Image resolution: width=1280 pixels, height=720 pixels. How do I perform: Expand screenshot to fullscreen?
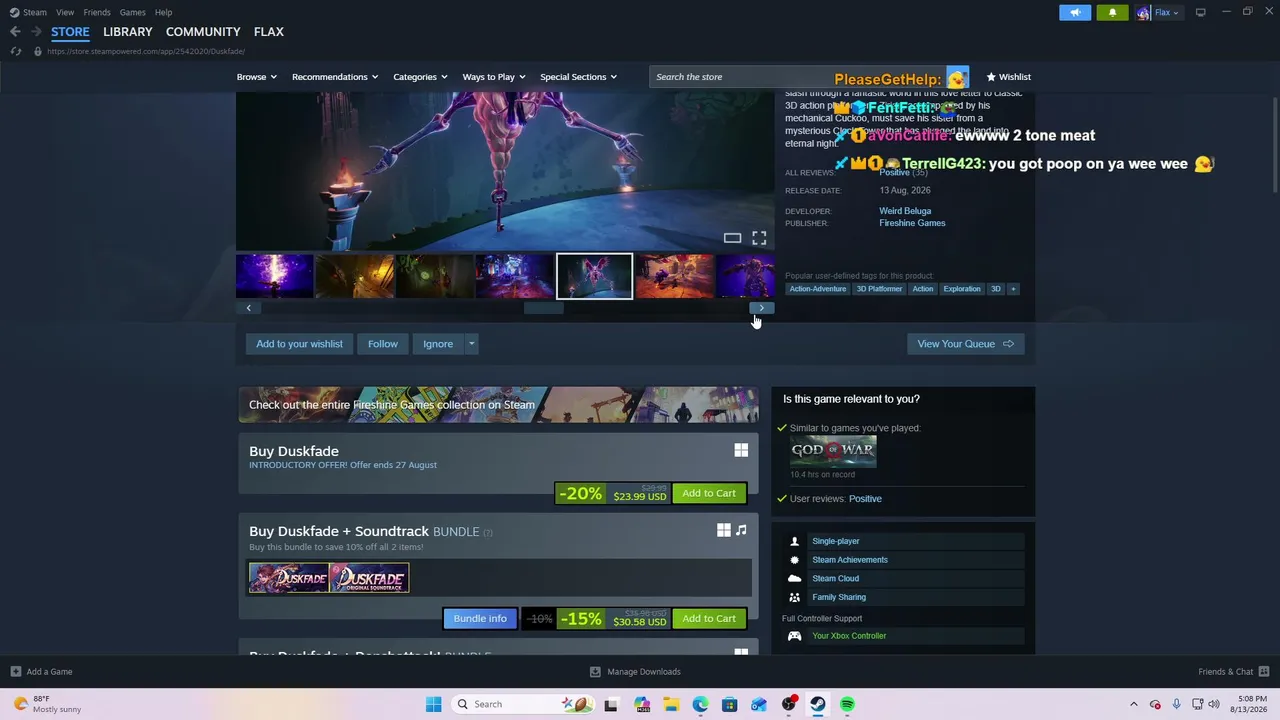click(x=759, y=238)
